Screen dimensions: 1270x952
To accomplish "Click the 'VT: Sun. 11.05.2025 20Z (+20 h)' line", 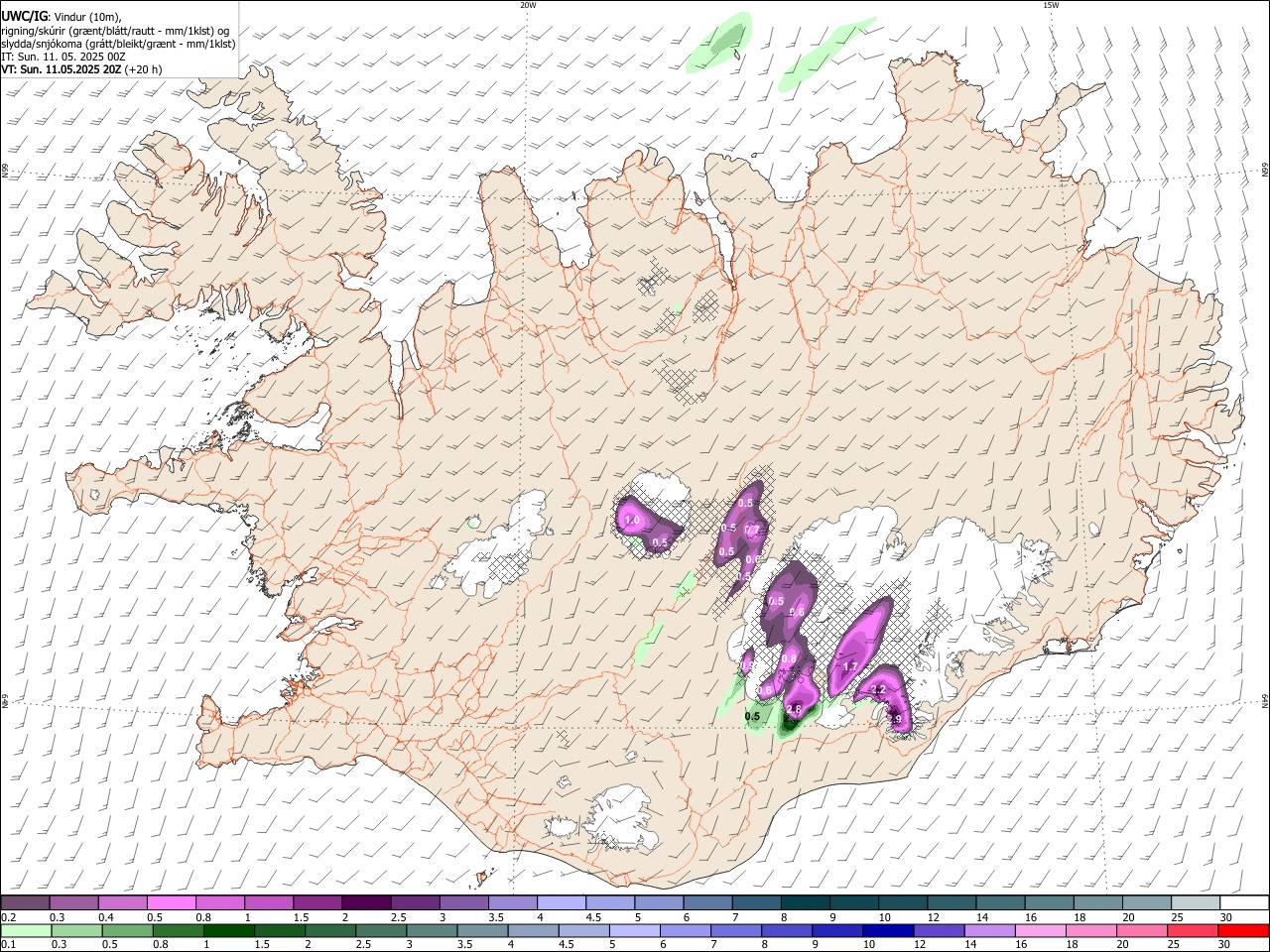I will (81, 69).
